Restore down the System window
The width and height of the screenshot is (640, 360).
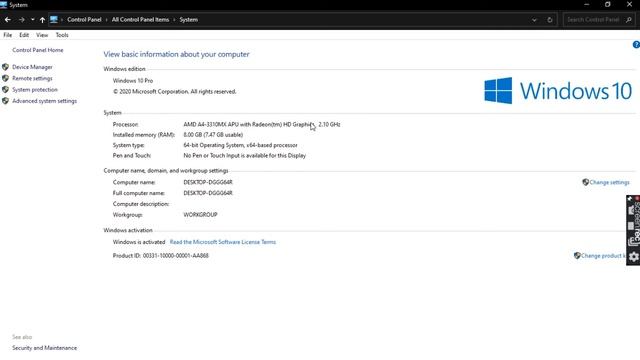(608, 5)
